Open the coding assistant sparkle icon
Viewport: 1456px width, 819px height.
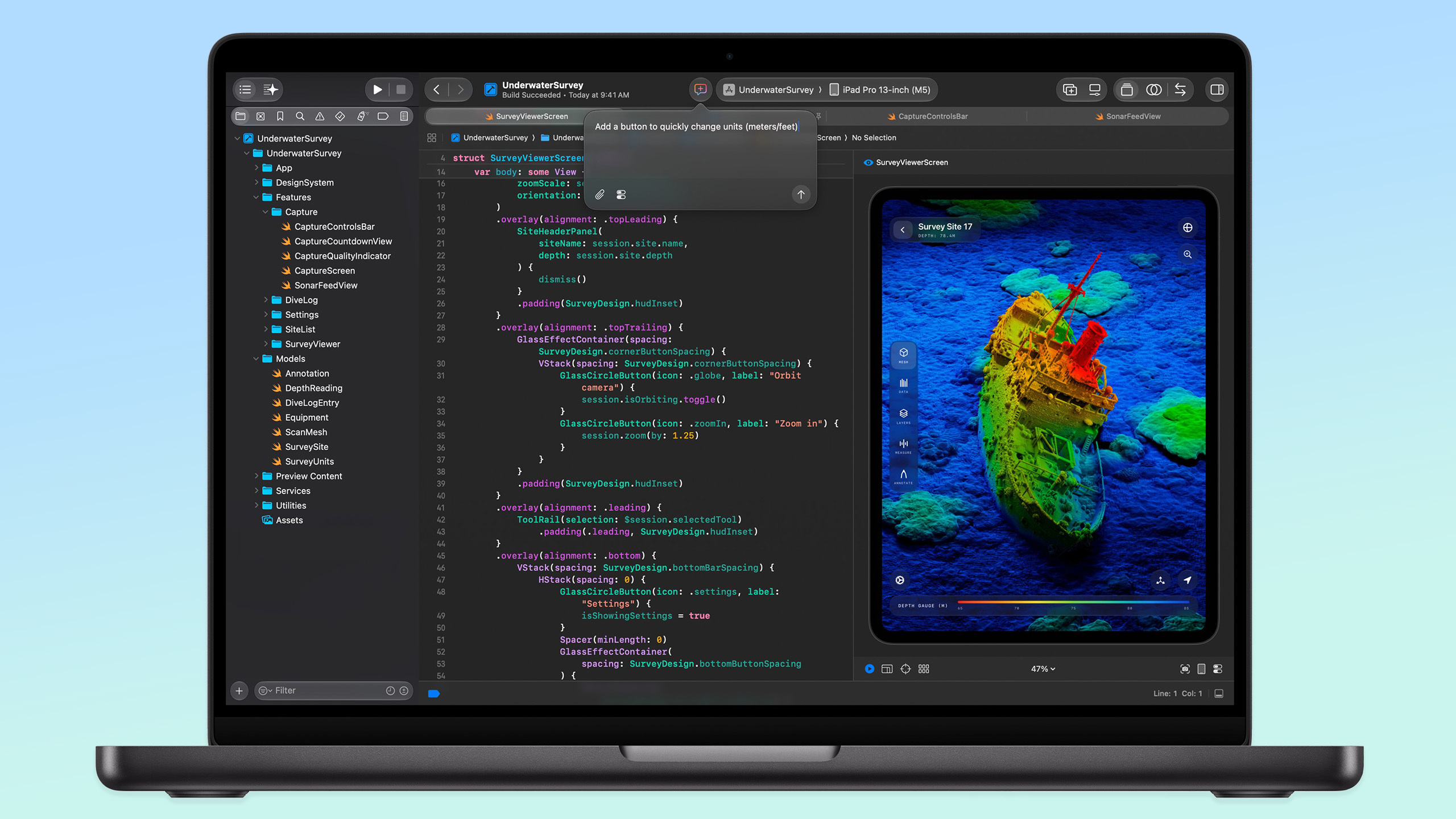[271, 89]
